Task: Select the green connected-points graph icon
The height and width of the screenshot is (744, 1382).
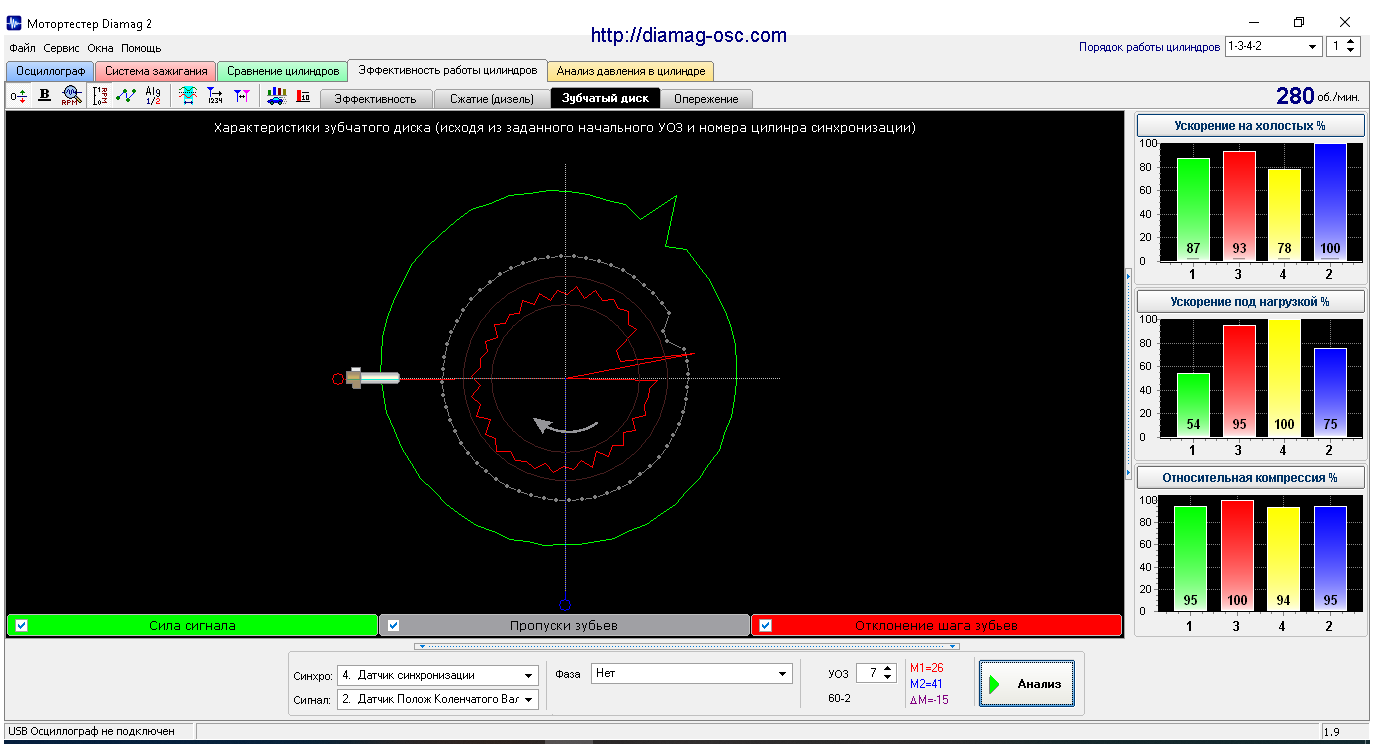Action: pos(126,96)
